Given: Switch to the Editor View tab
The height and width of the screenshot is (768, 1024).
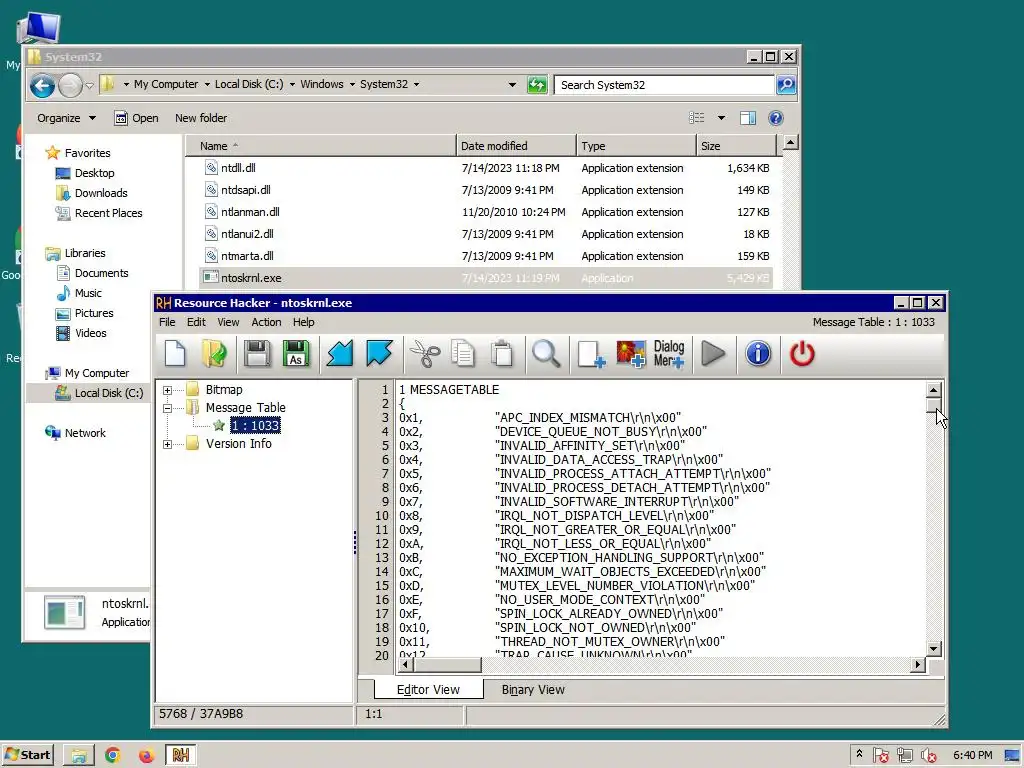Looking at the screenshot, I should point(428,690).
